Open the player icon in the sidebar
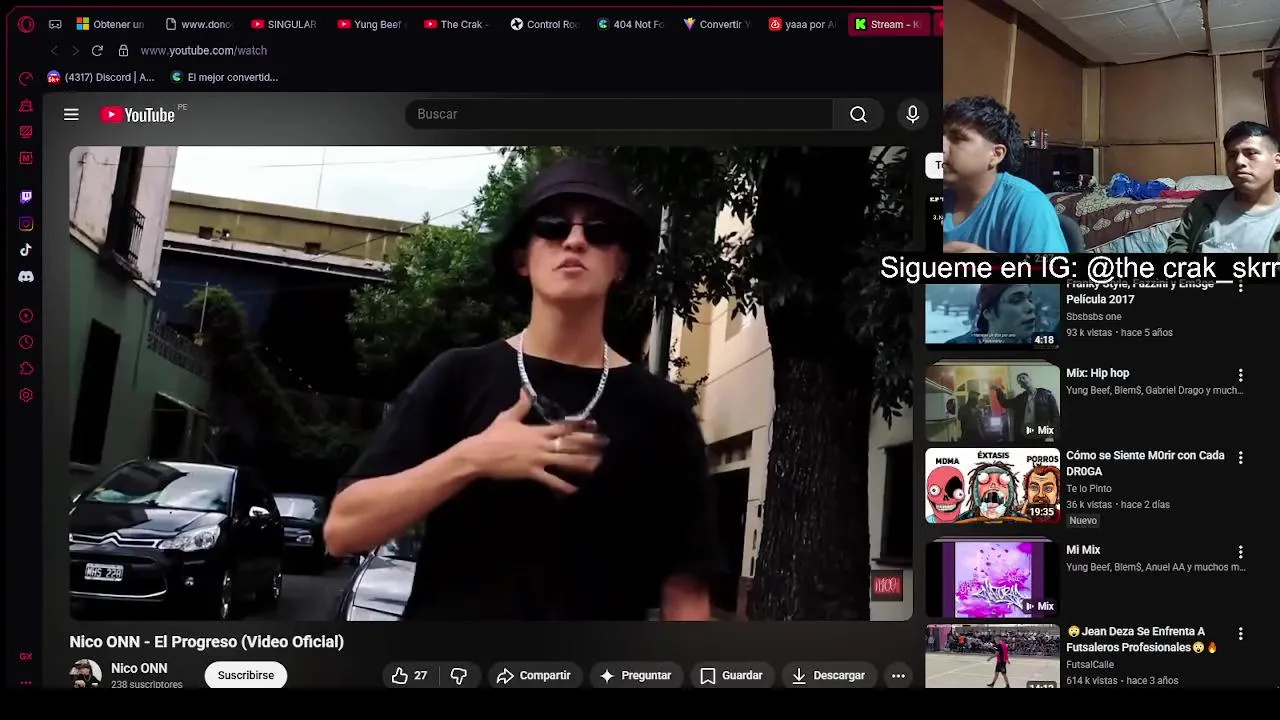This screenshot has width=1280, height=720. click(26, 316)
